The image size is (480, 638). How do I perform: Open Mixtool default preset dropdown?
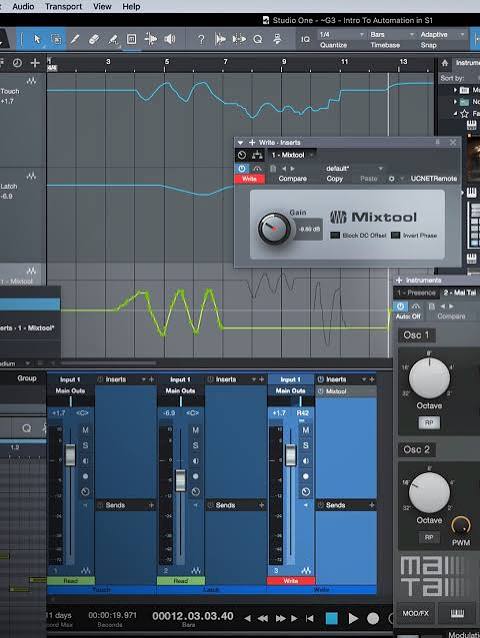coord(354,168)
